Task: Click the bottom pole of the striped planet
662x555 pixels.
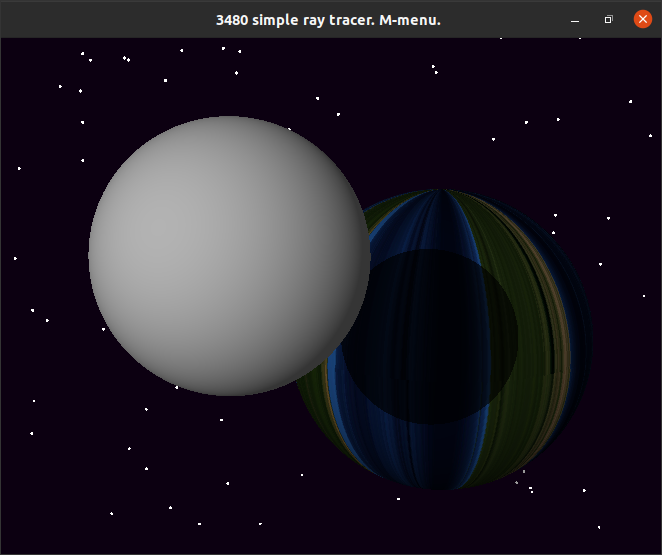Action: click(440, 486)
